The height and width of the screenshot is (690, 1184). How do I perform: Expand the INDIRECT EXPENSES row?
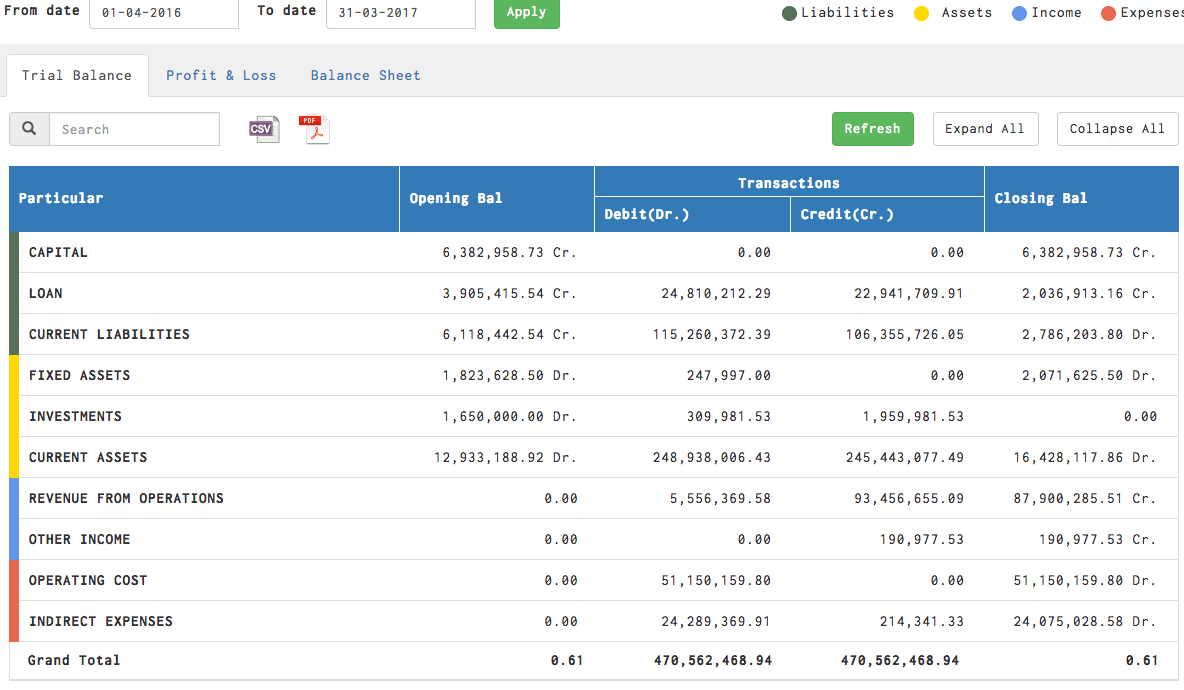click(100, 622)
